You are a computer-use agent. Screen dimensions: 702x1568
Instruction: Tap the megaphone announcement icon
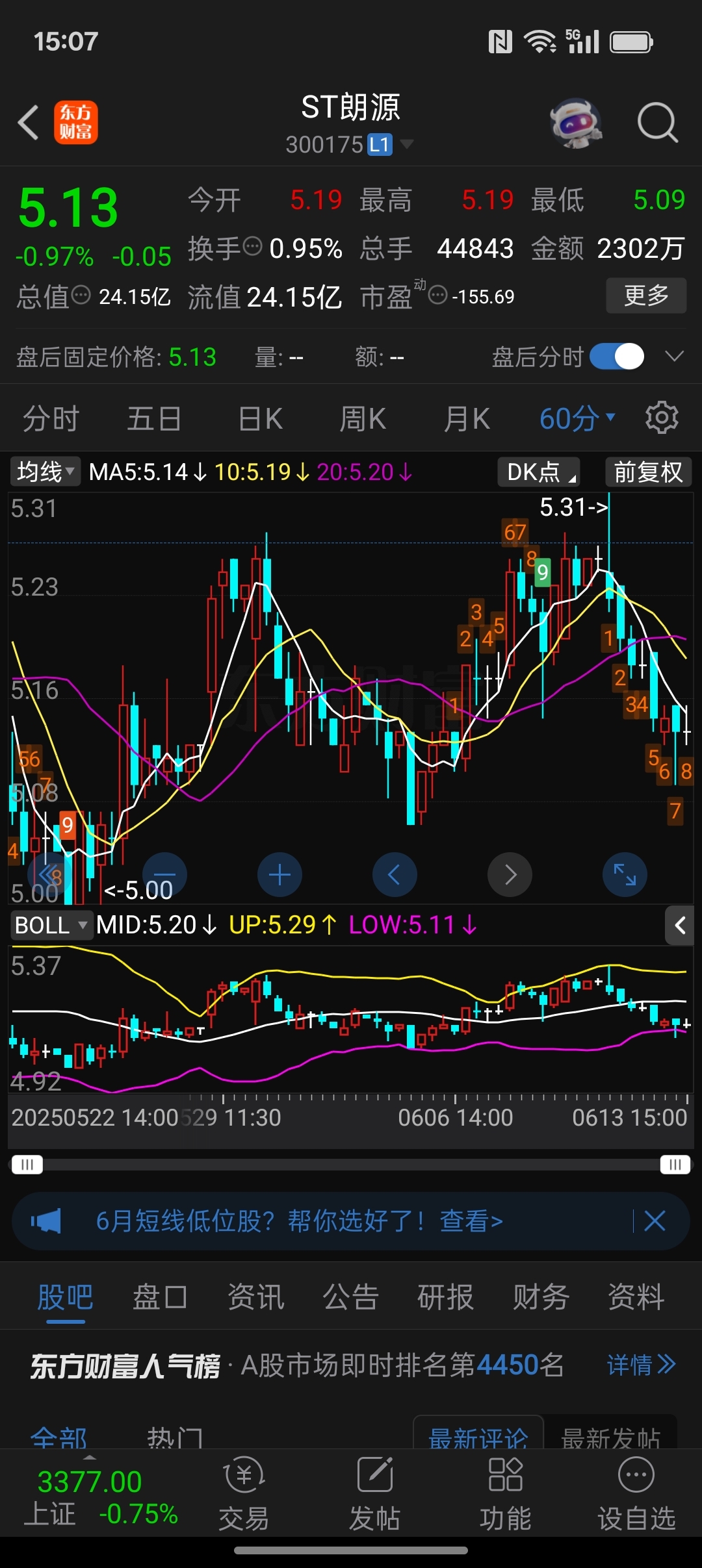point(46,1221)
